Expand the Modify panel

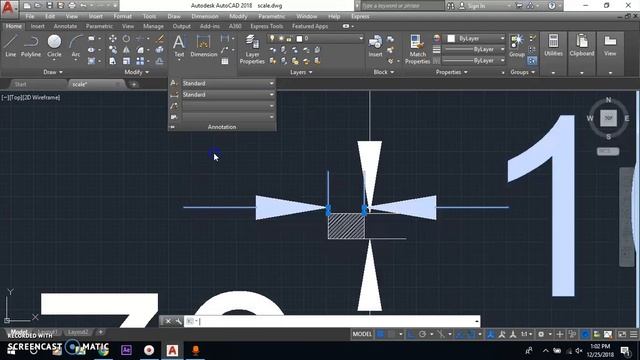[x=137, y=72]
